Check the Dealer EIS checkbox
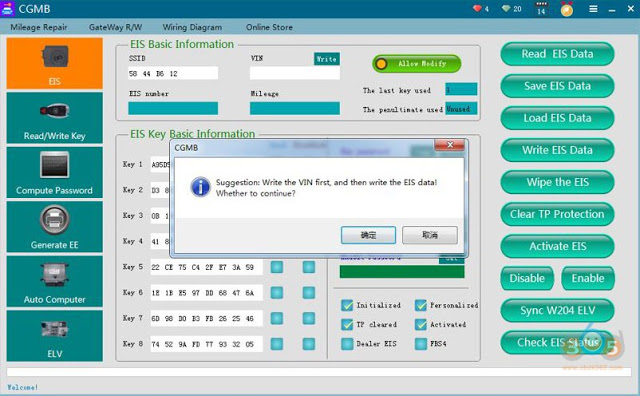The height and width of the screenshot is (396, 640). pyautogui.click(x=347, y=344)
